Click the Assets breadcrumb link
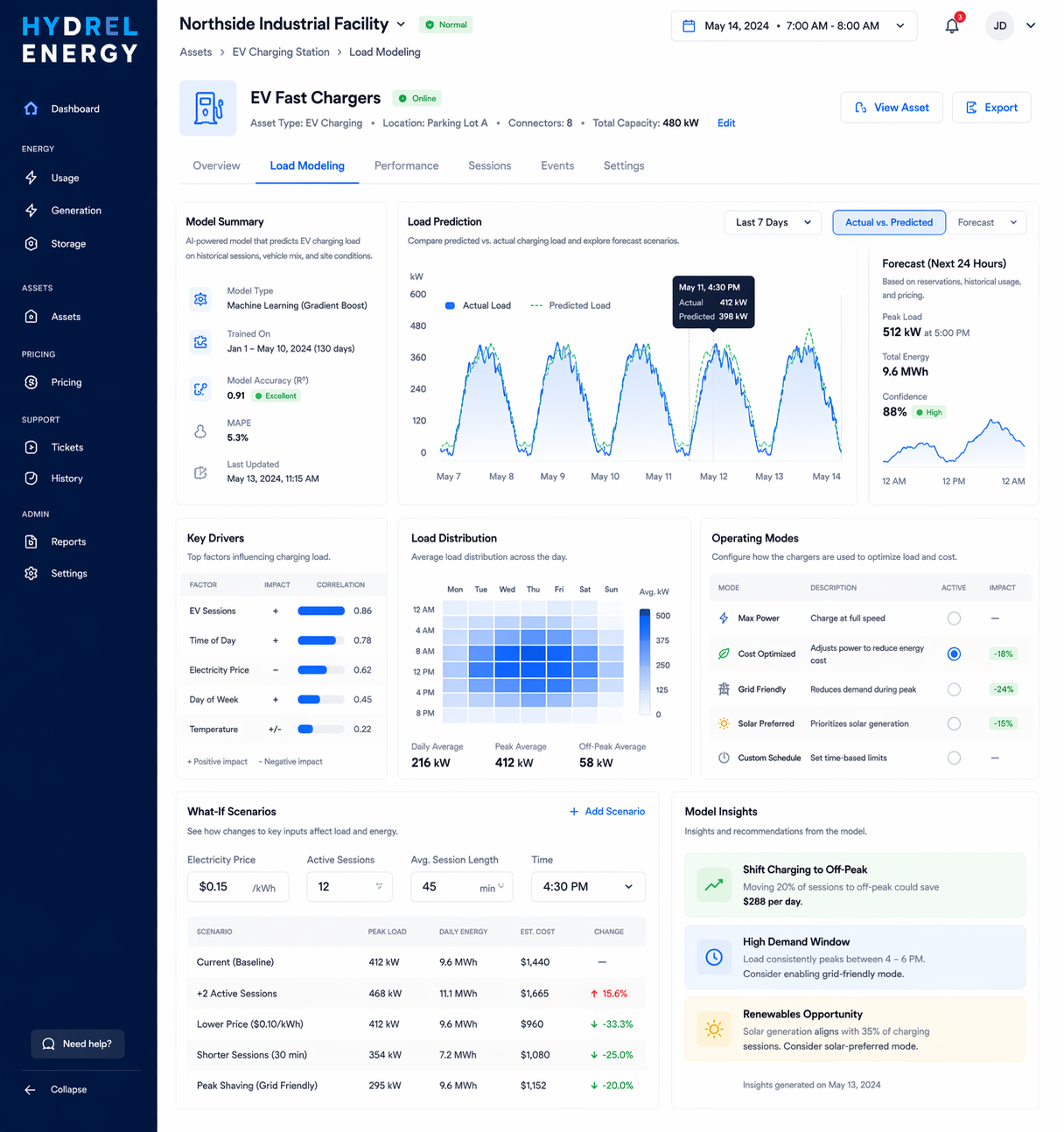 tap(196, 52)
